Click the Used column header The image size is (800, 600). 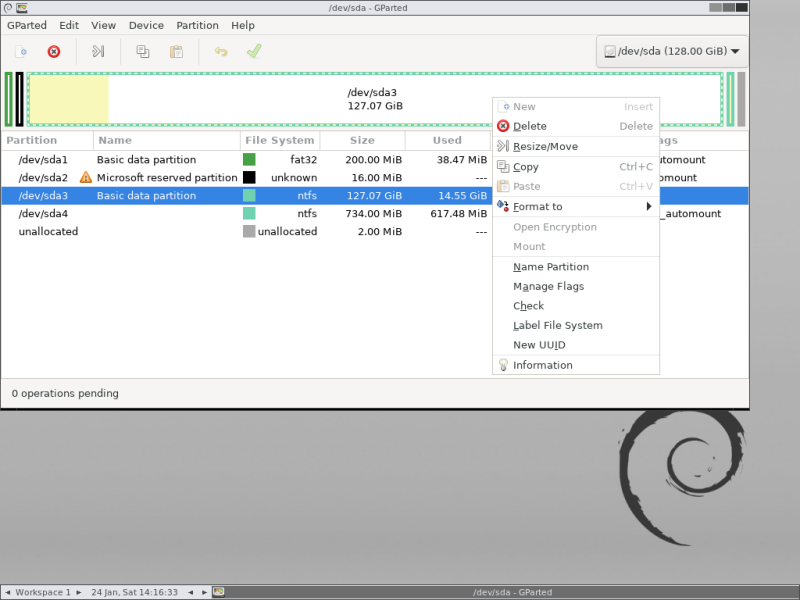coord(447,140)
